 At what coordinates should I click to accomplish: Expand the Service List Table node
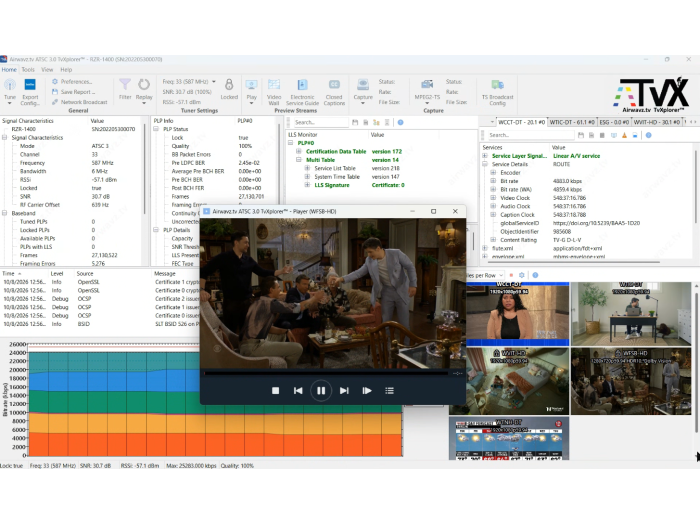pyautogui.click(x=307, y=168)
